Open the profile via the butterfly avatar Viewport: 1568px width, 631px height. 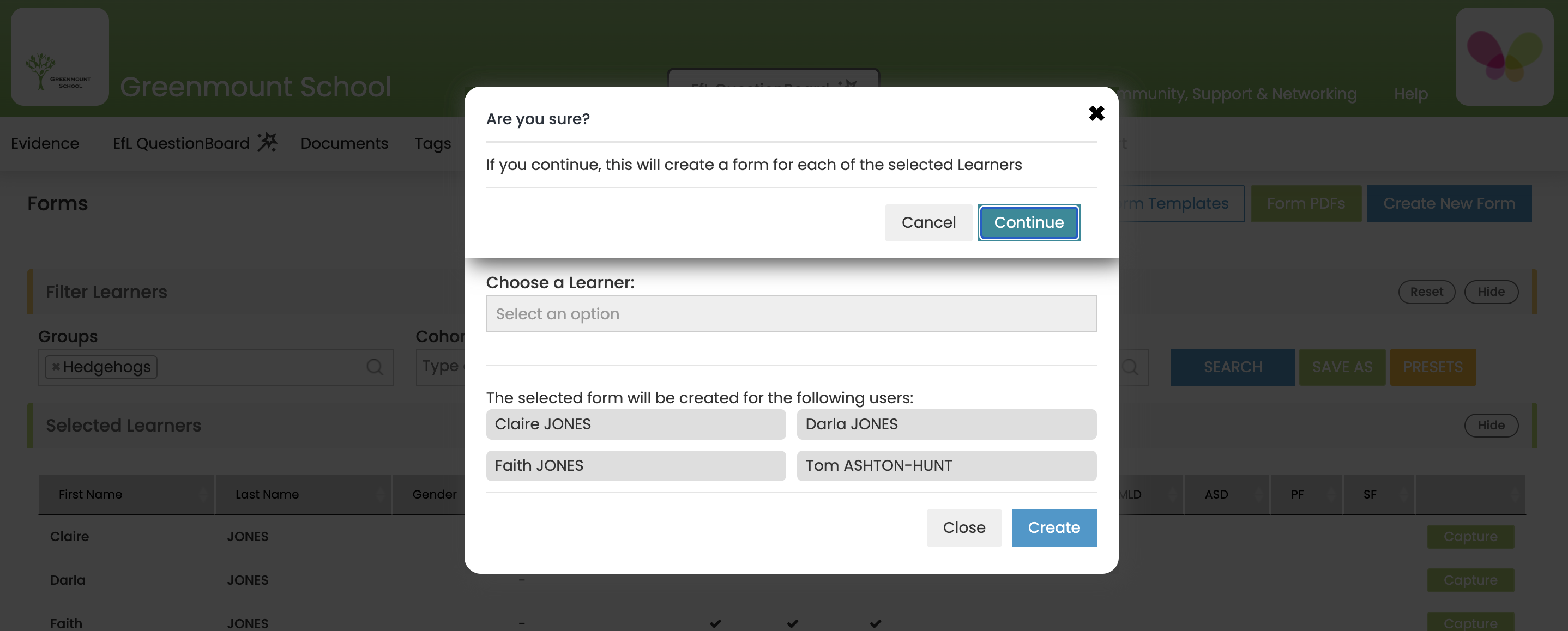point(1504,56)
